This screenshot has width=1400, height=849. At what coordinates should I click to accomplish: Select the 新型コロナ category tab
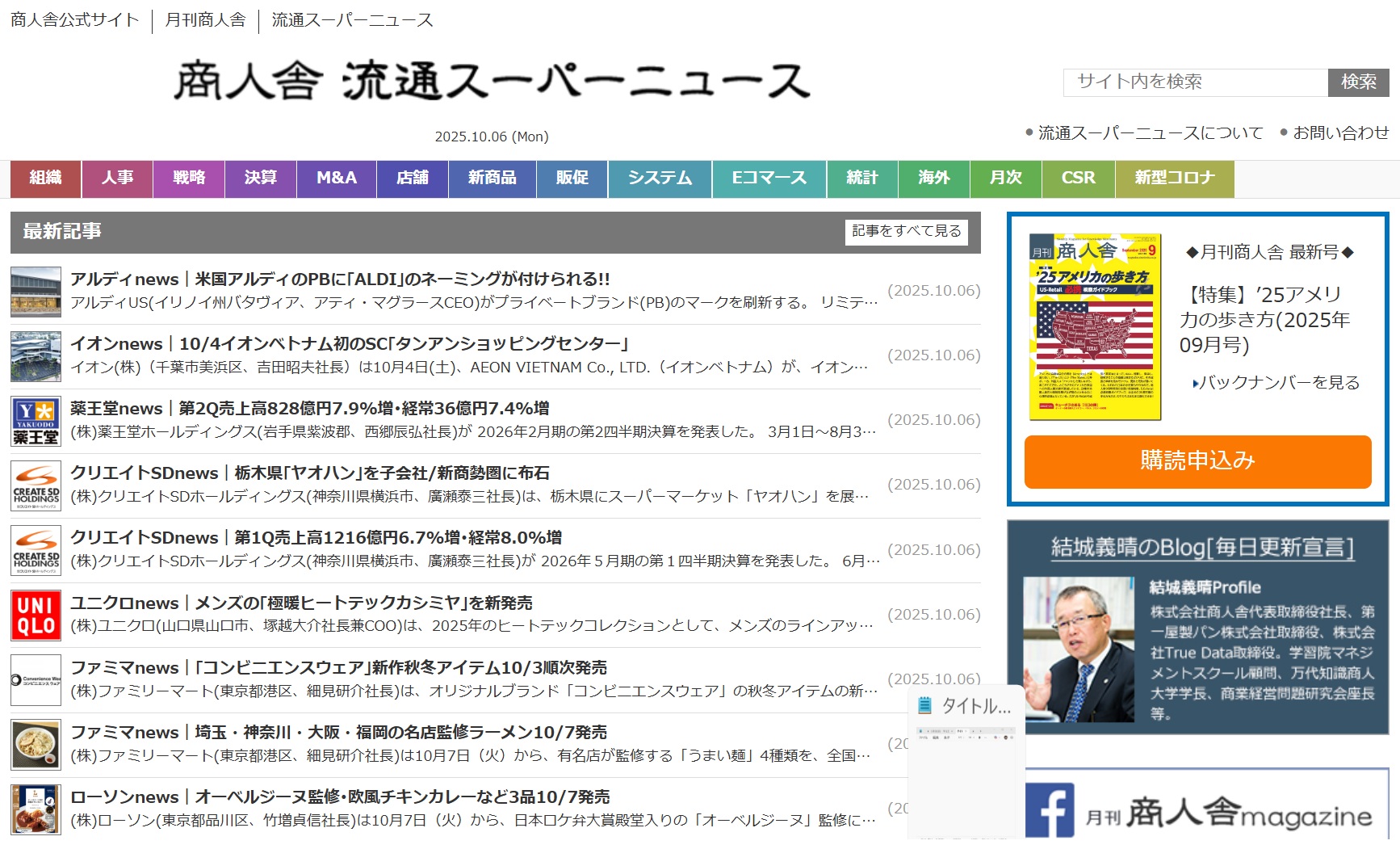click(x=1174, y=179)
